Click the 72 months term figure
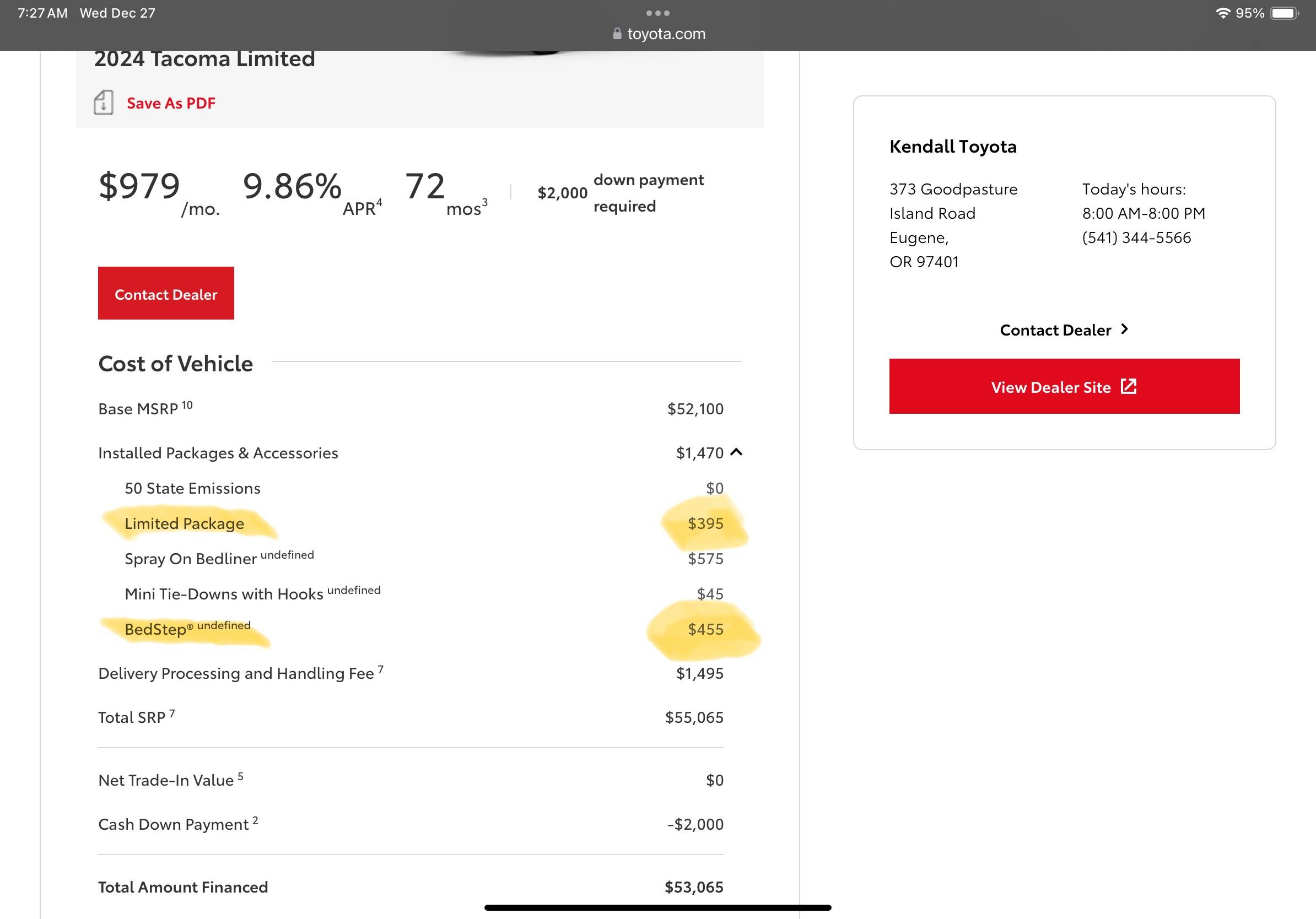This screenshot has width=1316, height=919. [425, 186]
